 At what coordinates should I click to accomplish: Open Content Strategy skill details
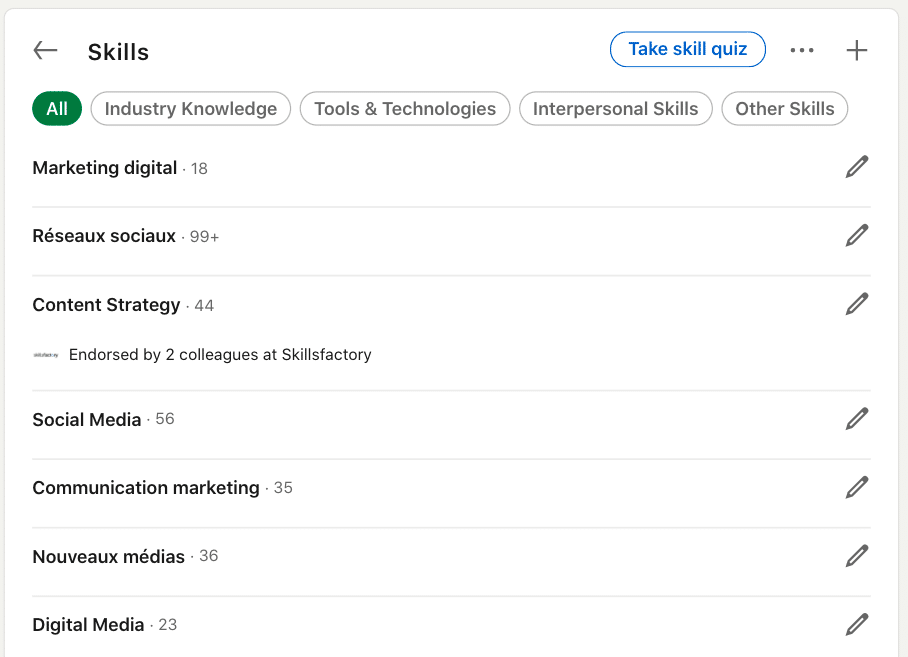click(x=106, y=305)
